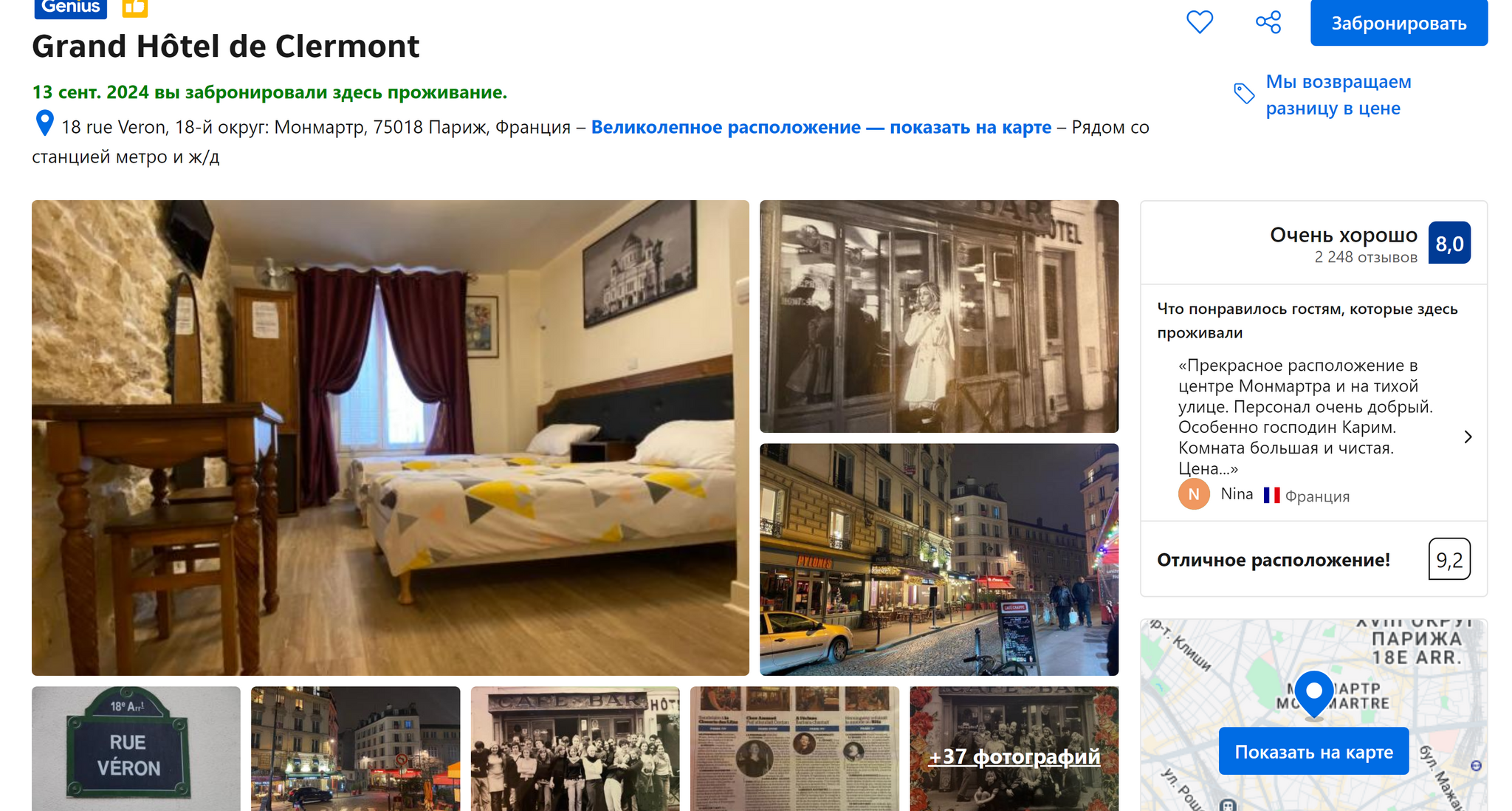Click the Забронировать button
1512x811 pixels.
coord(1399,23)
